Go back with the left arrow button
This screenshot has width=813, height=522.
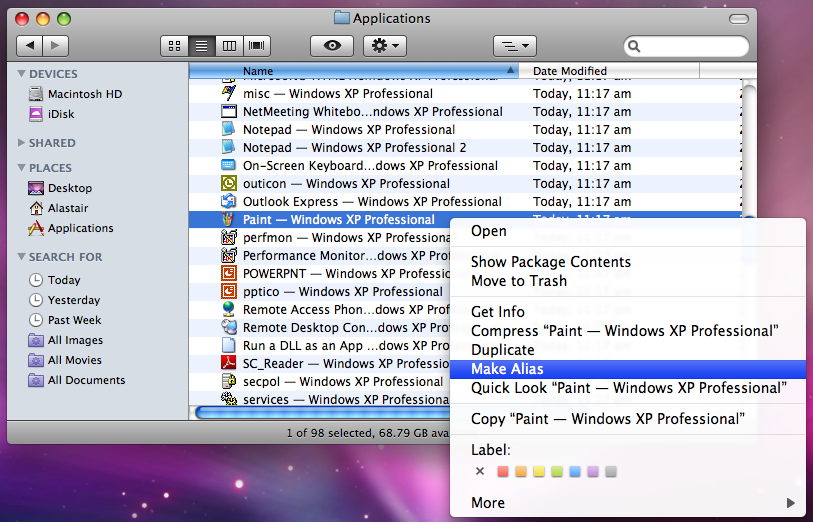pos(30,46)
